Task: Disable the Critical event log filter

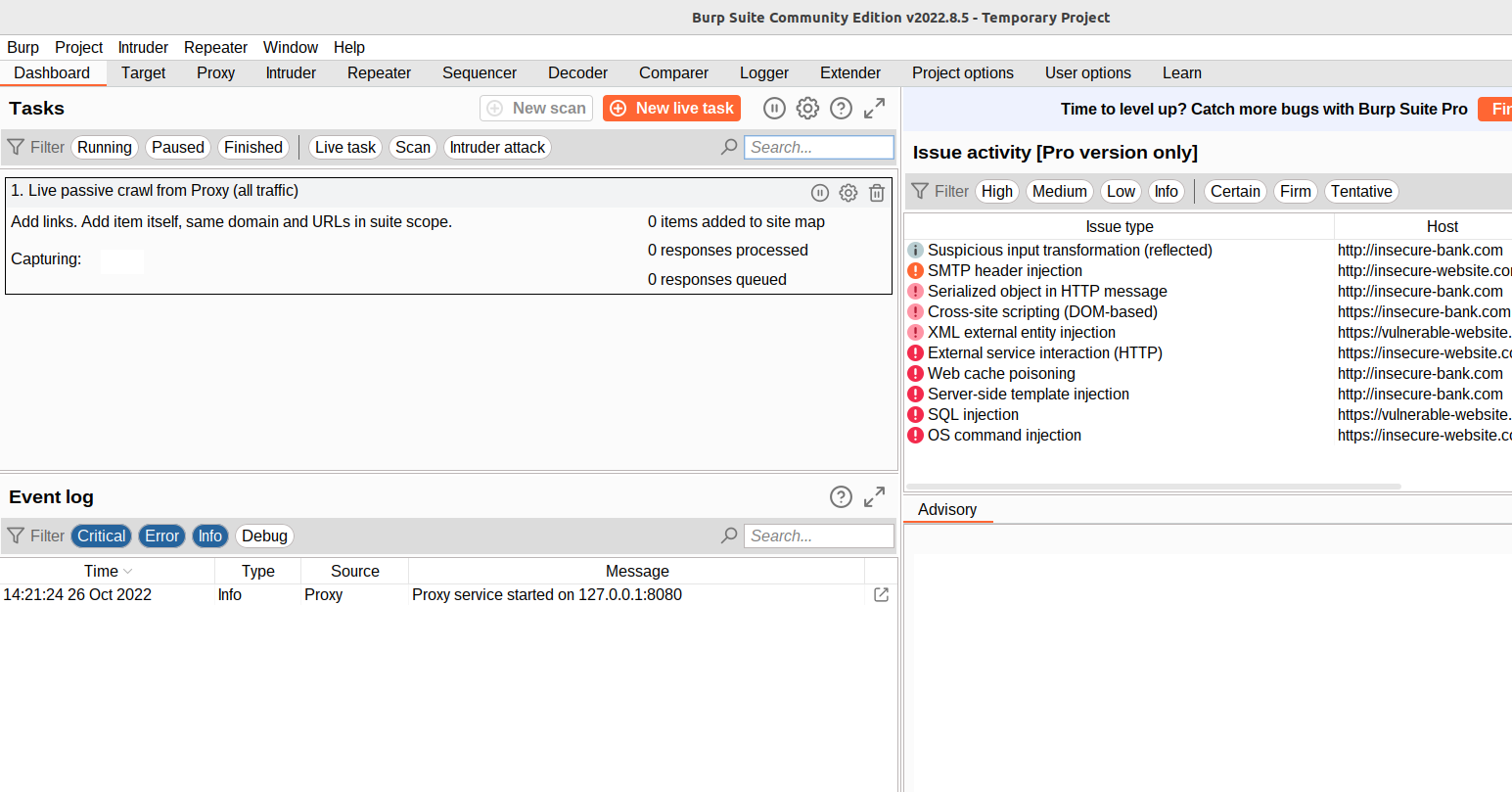Action: [102, 536]
